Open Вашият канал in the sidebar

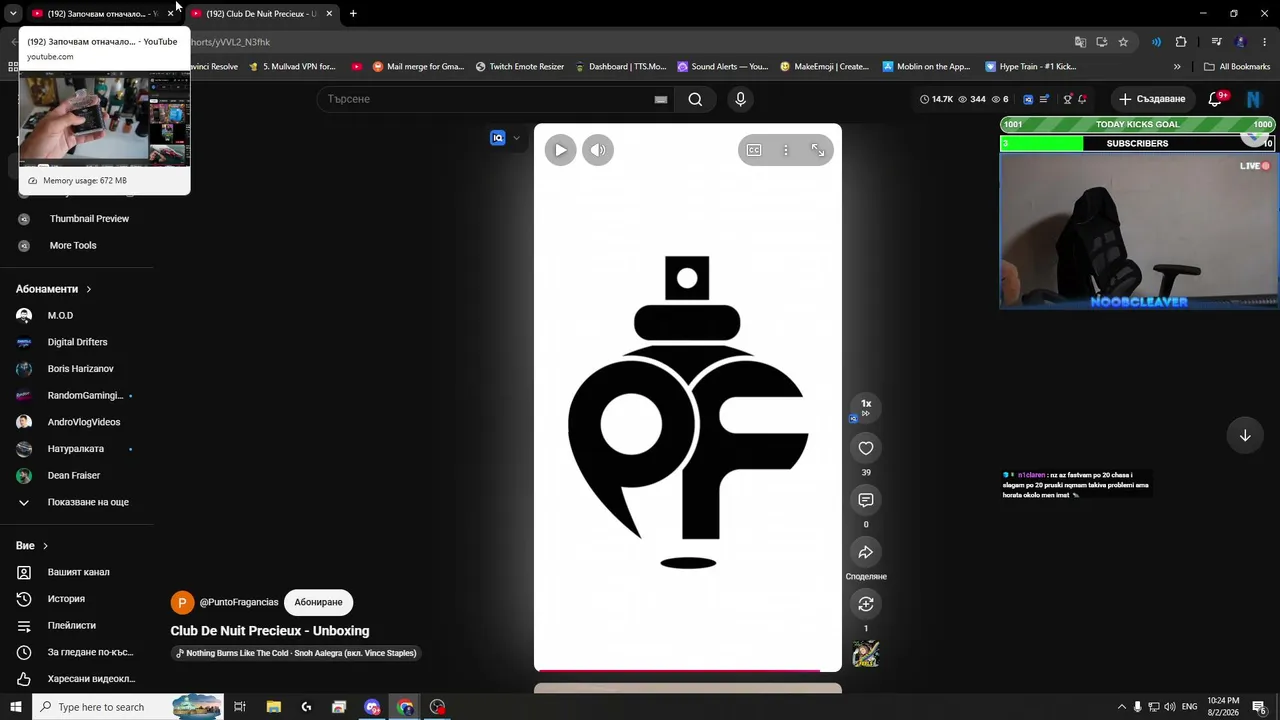pyautogui.click(x=76, y=572)
